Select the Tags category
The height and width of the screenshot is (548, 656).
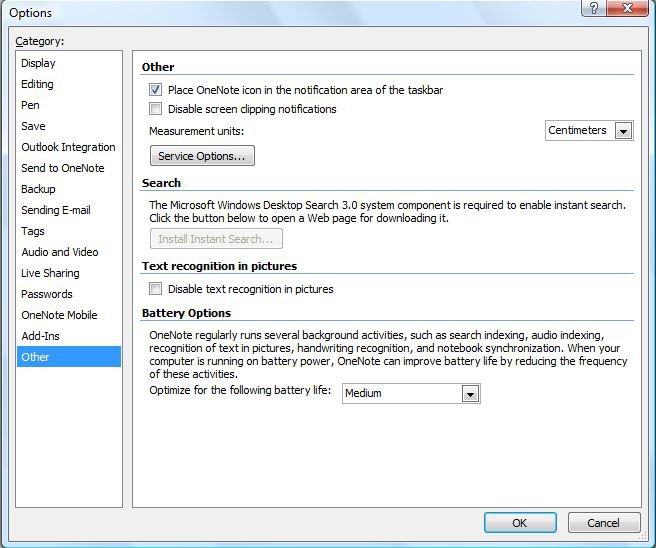pos(69,231)
